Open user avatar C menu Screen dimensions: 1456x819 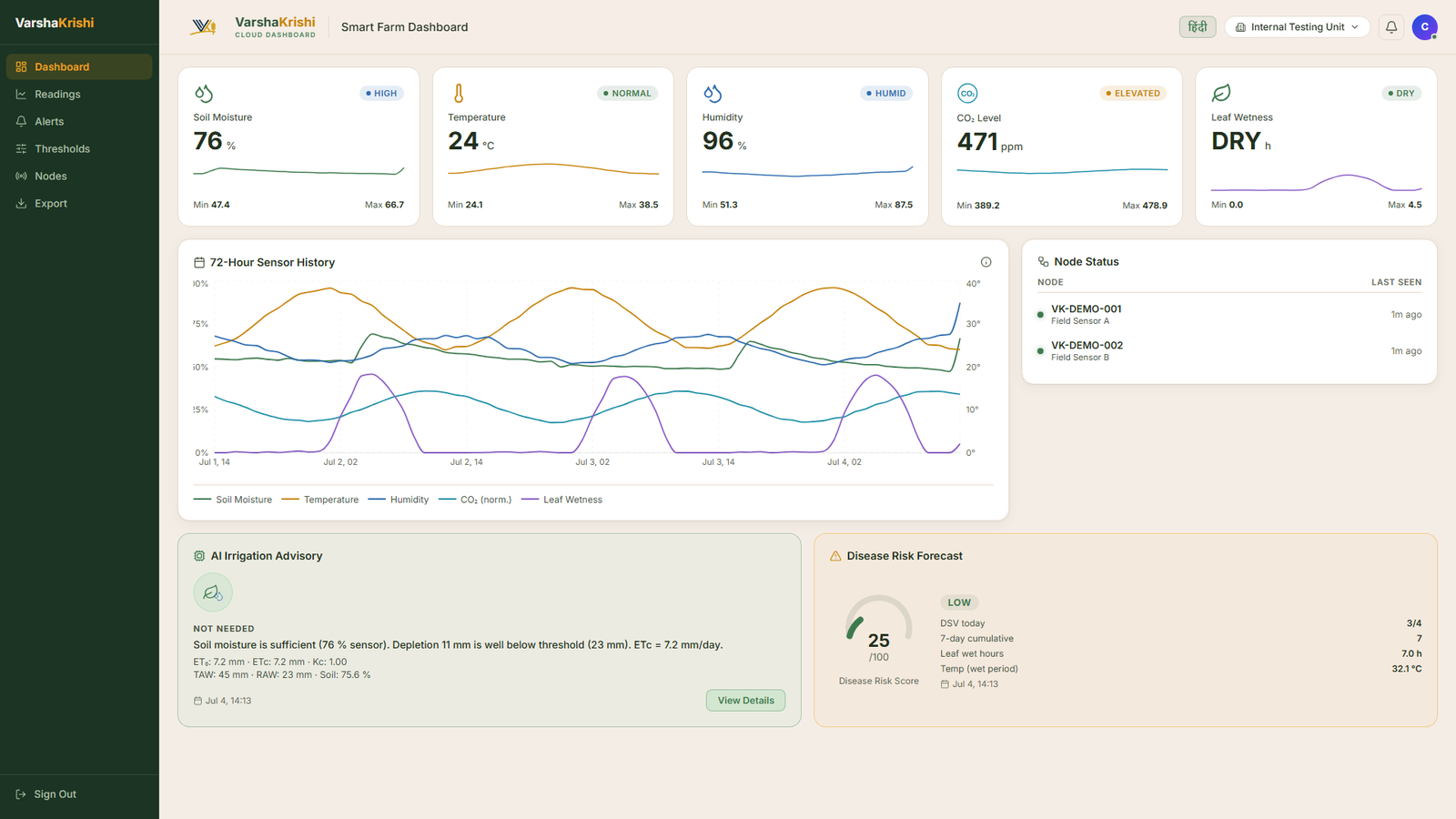(1425, 27)
